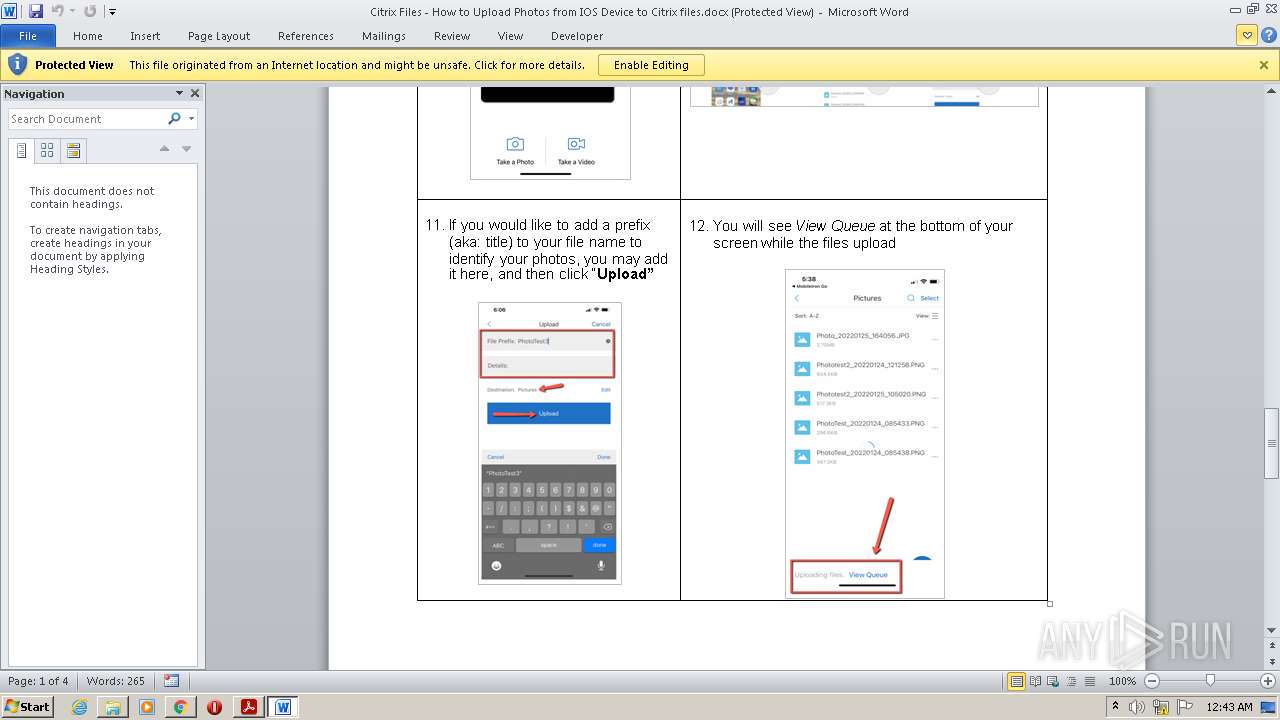Launch Internet Explorer from taskbar

[79, 707]
